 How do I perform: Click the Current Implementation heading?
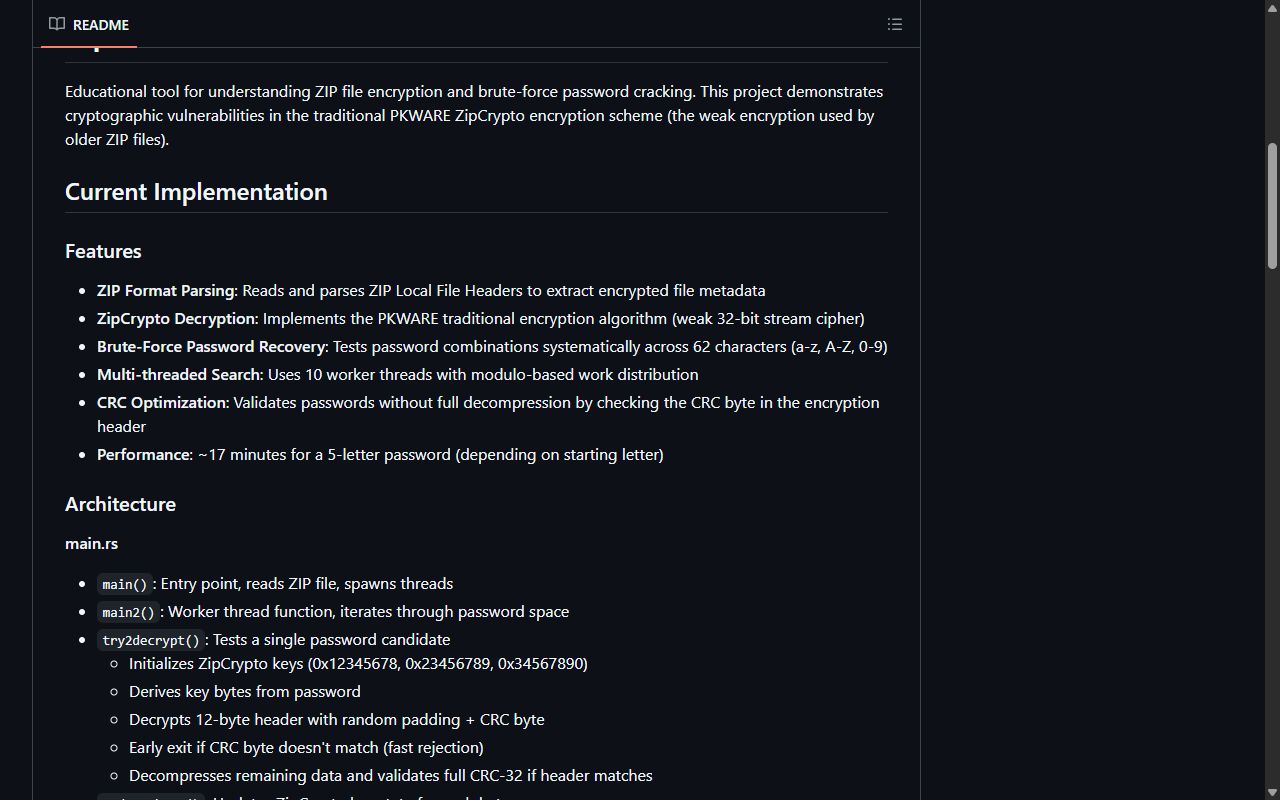(196, 192)
